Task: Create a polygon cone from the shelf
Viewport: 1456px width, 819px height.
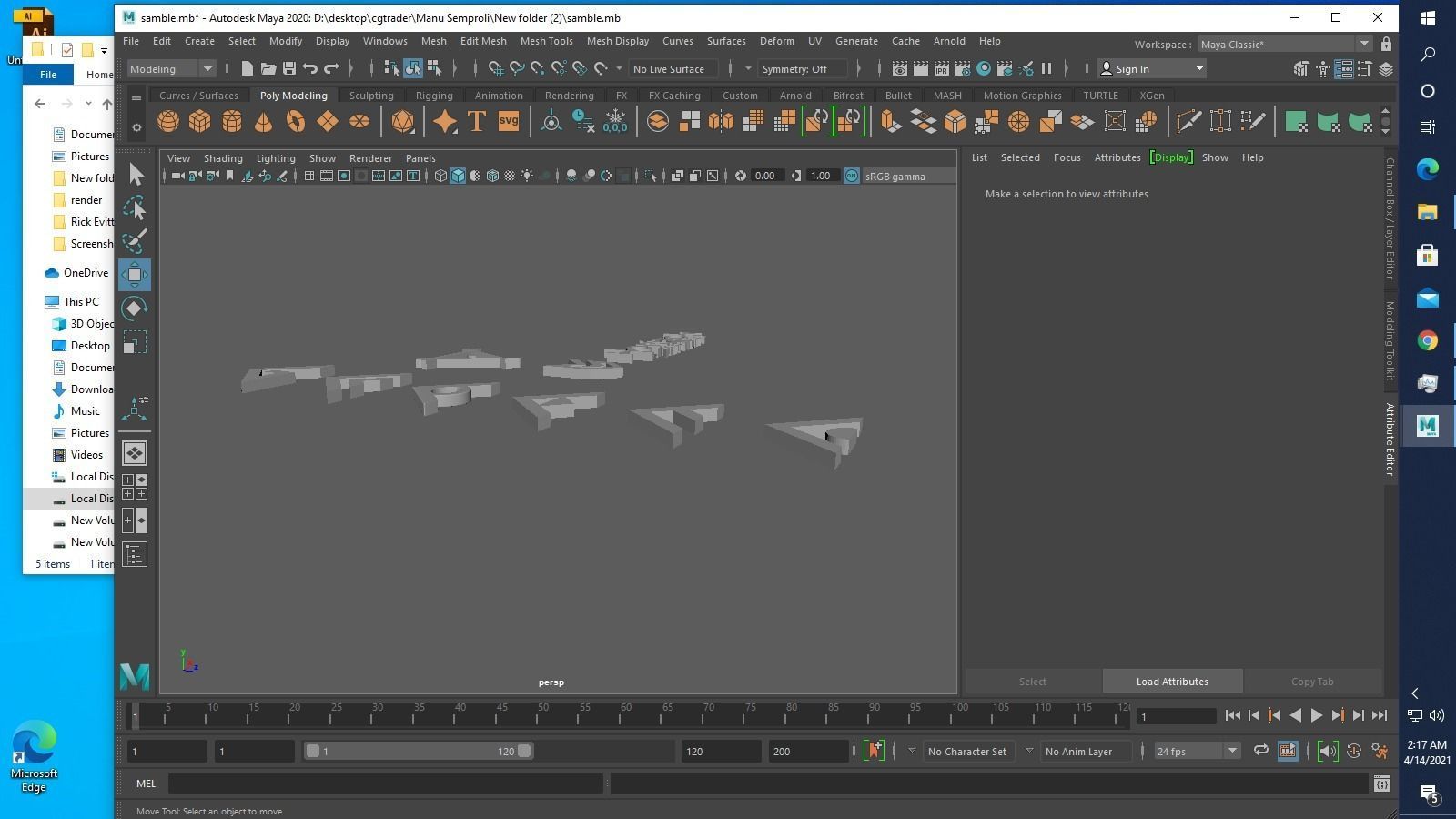Action: click(x=264, y=121)
